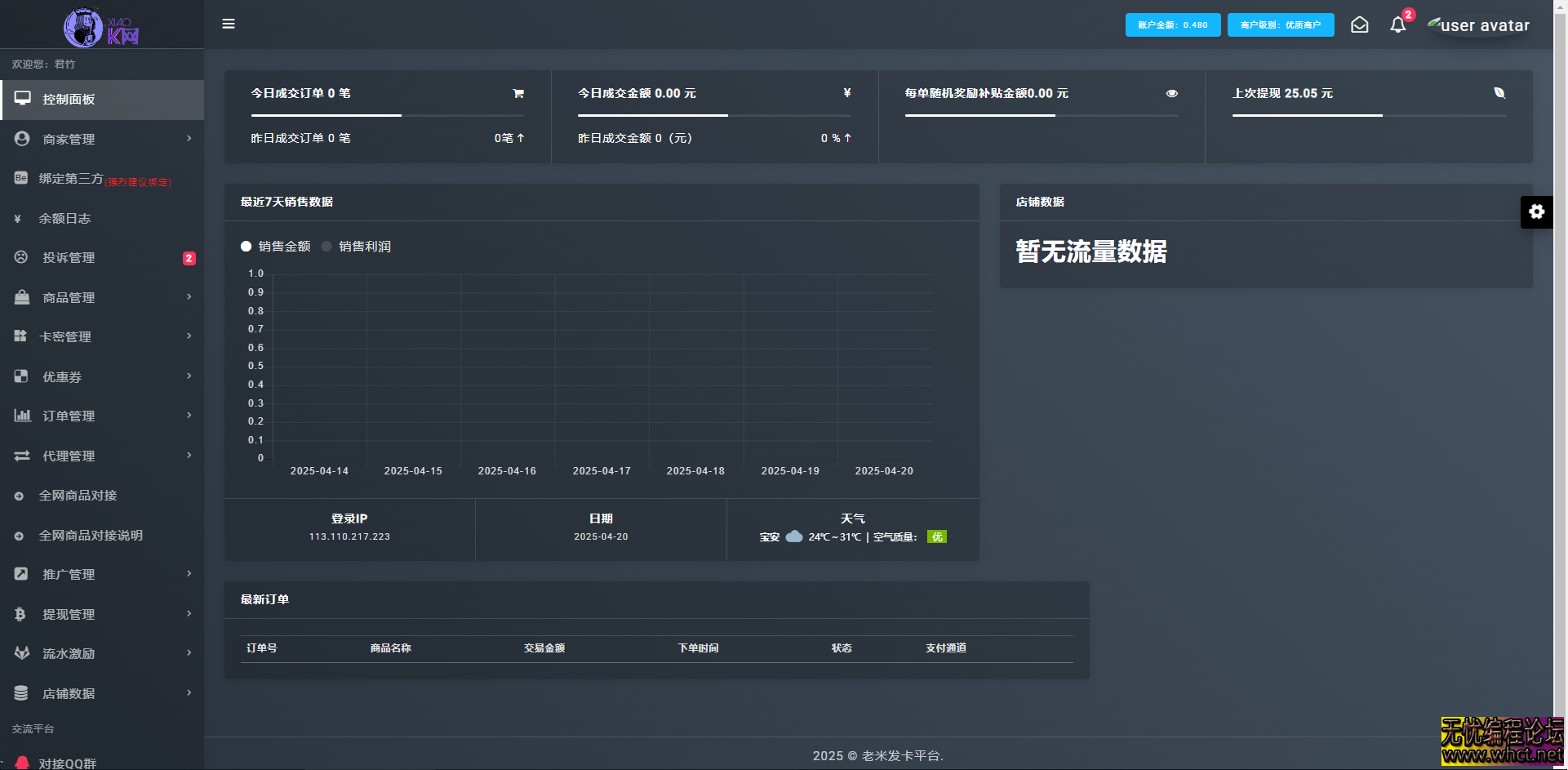
Task: Select the 投诉管理 complaints icon in sidebar
Action: click(x=20, y=257)
